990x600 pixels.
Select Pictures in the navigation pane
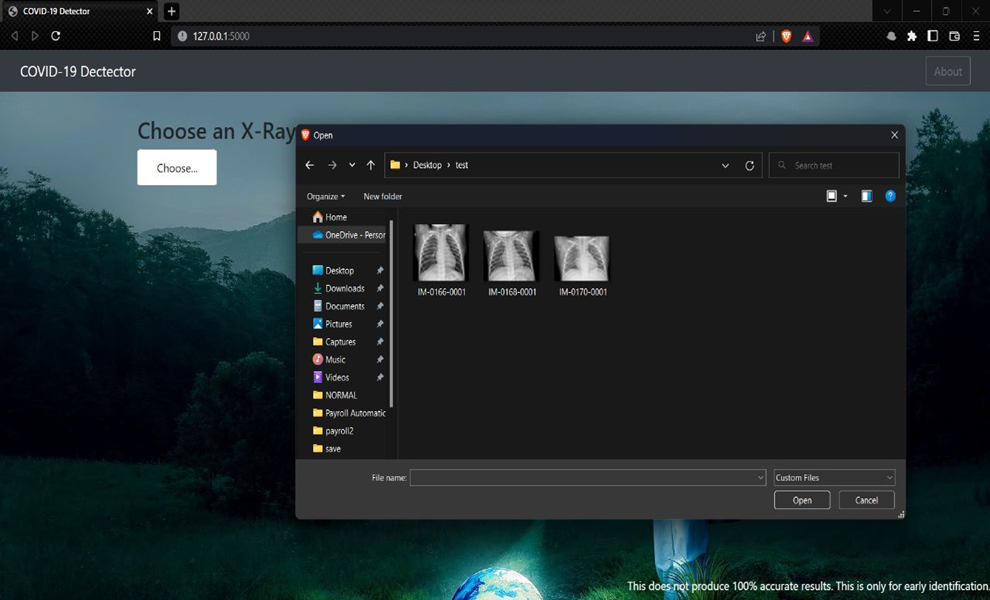click(332, 323)
